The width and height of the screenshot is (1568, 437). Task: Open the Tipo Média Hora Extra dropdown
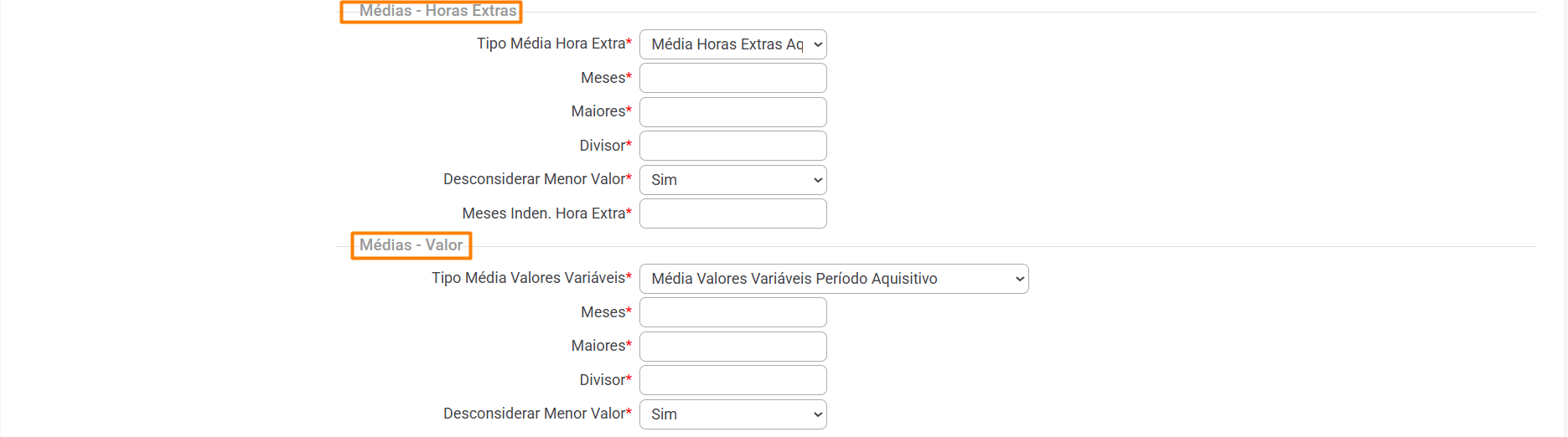pyautogui.click(x=732, y=44)
